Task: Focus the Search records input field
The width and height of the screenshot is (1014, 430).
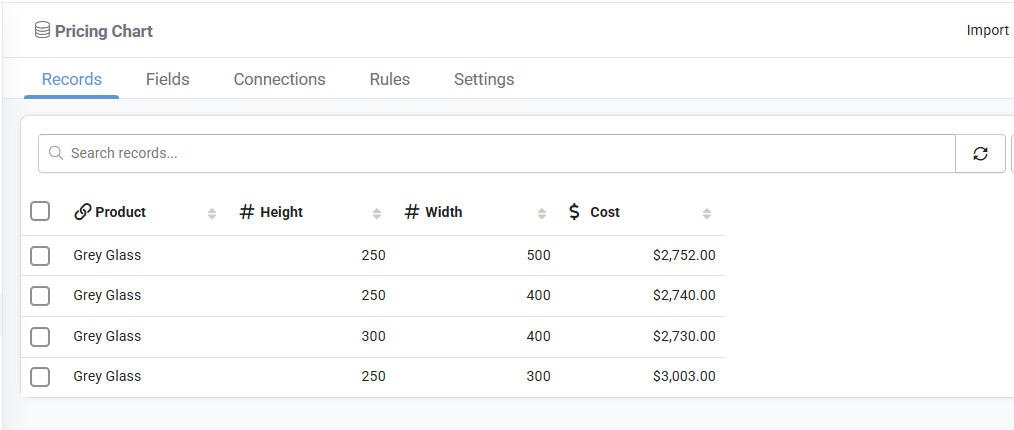Action: 497,153
